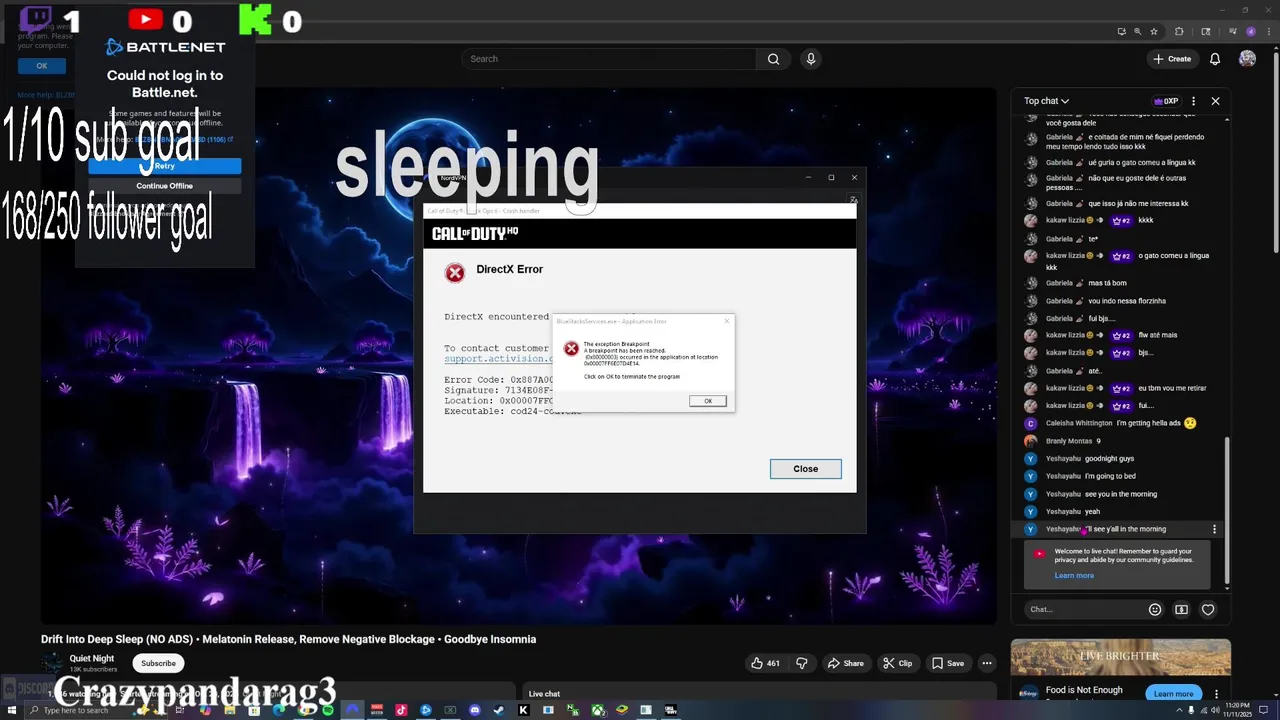Dislike the video with thumbs down
This screenshot has height=720, width=1280.
click(801, 663)
